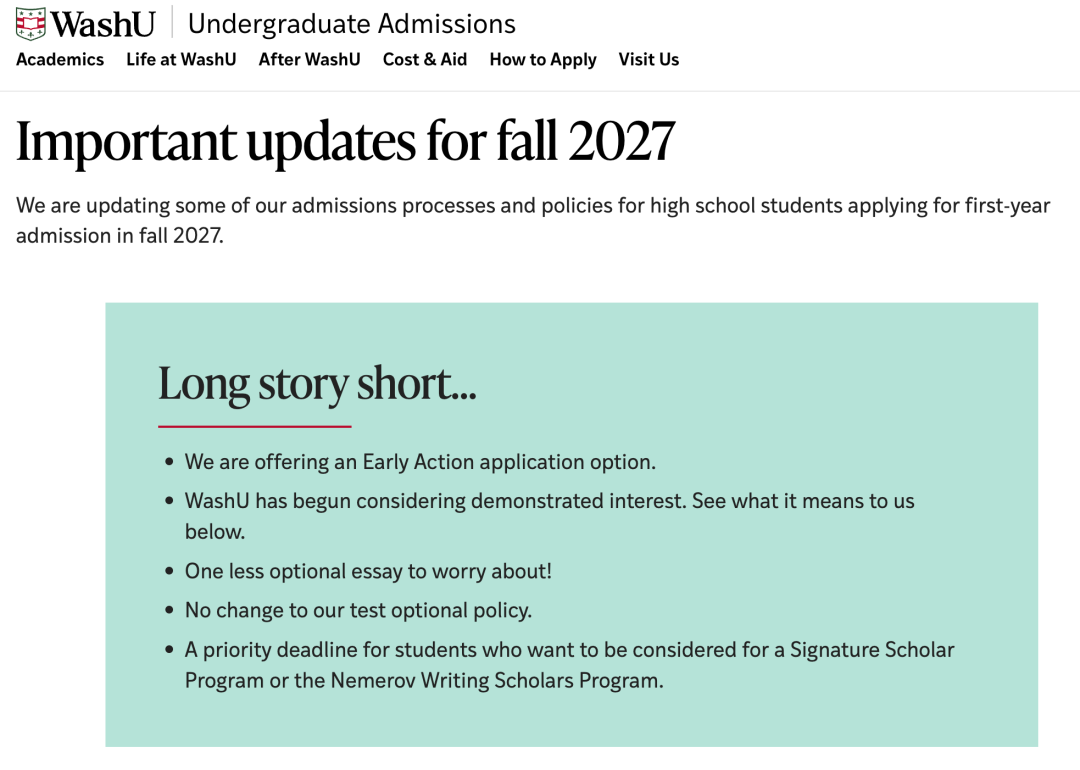Viewport: 1080px width, 770px height.
Task: Open the Academics menu
Action: (x=60, y=59)
